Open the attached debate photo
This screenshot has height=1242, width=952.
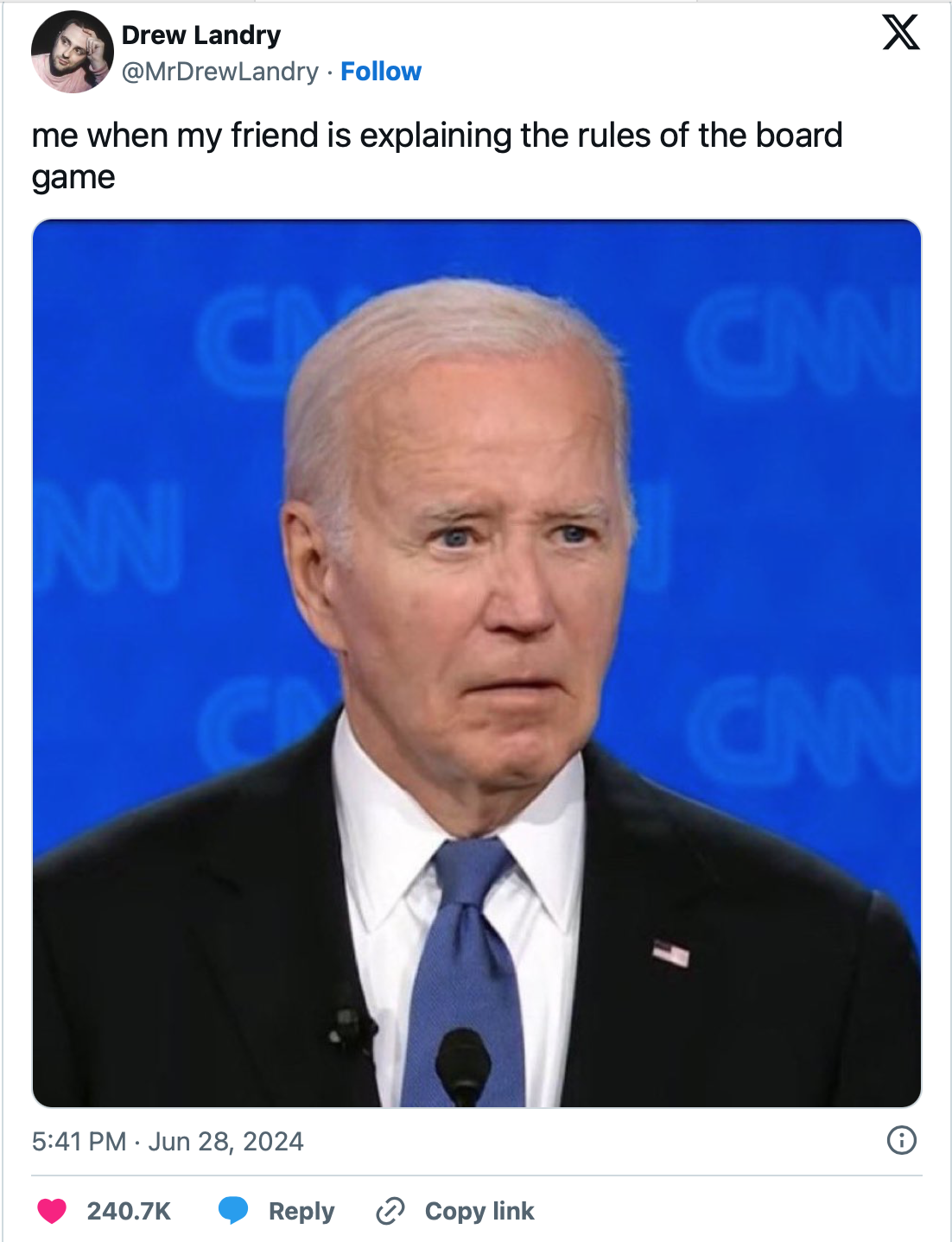tap(477, 663)
